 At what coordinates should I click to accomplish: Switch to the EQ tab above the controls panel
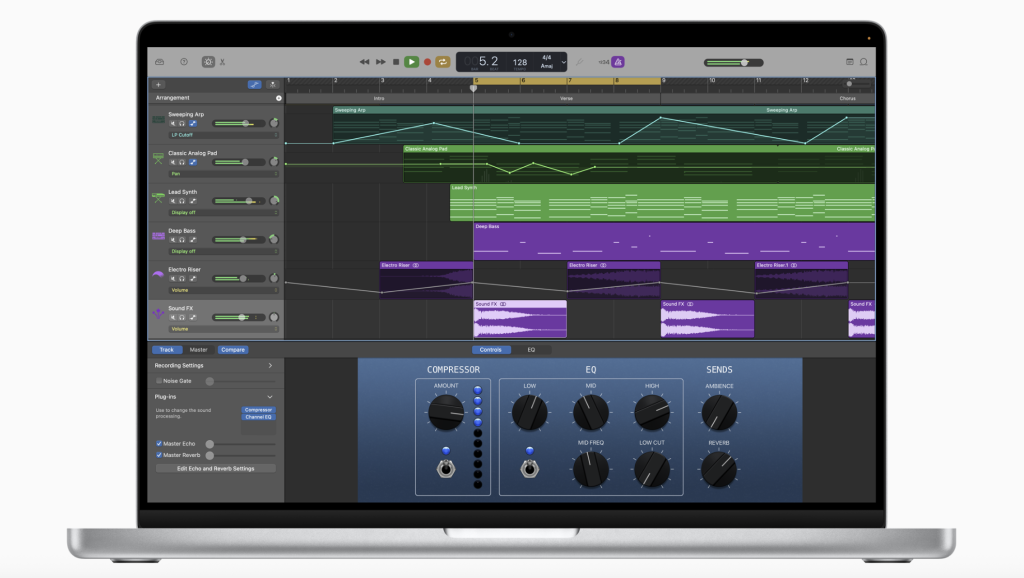coord(532,349)
